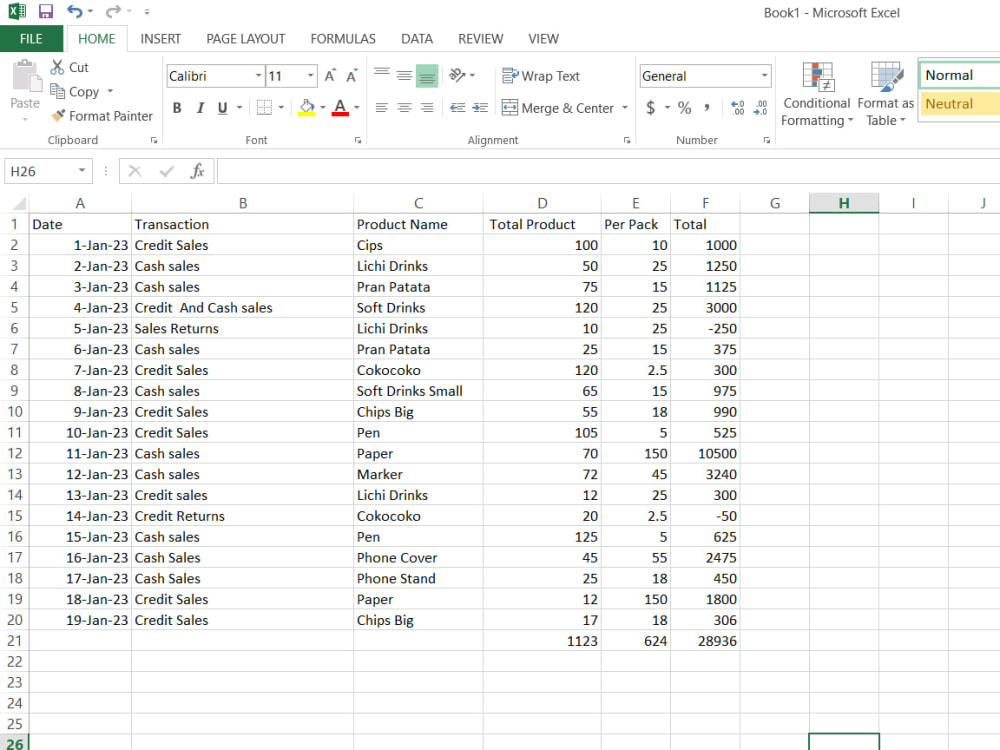Screen dimensions: 1000x750
Task: Select the Neutral cell style swatch
Action: 959,104
